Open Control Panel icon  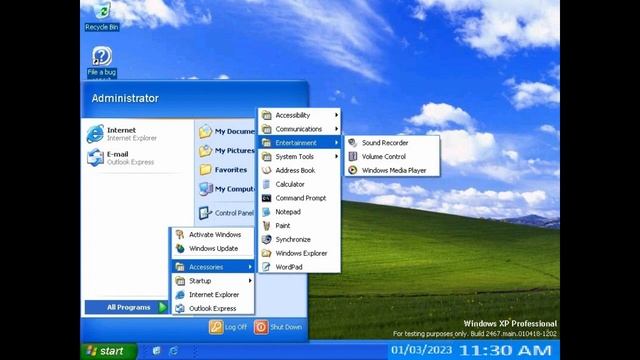(205, 213)
